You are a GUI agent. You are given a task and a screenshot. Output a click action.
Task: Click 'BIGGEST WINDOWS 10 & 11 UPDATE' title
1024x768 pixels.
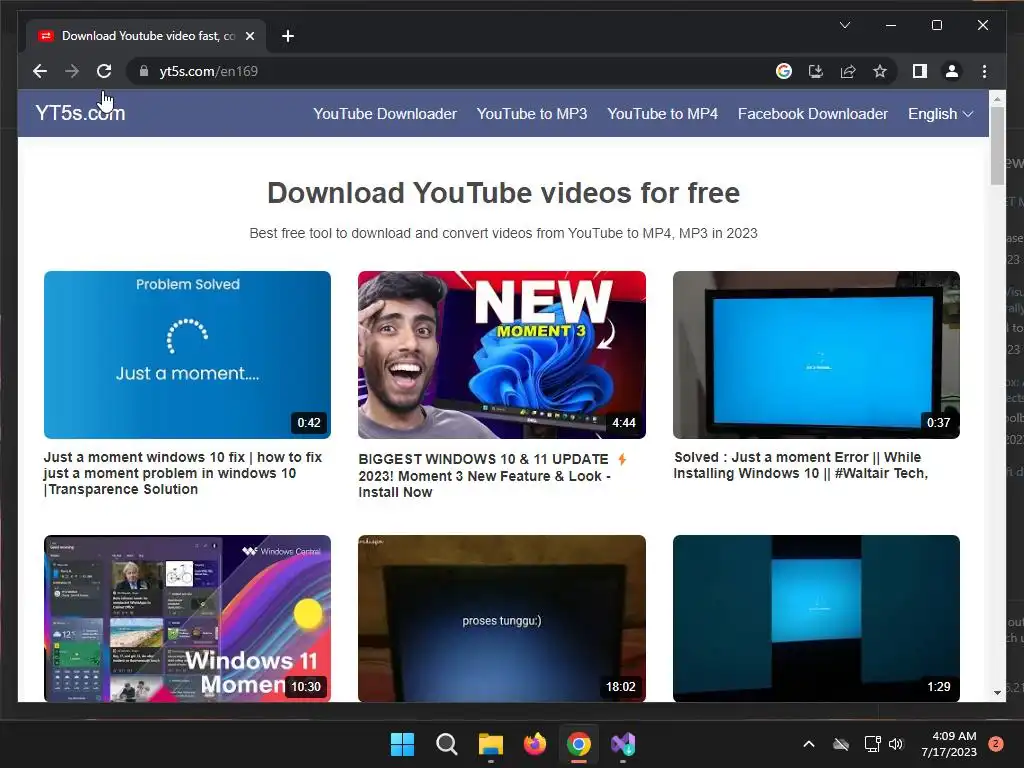[493, 476]
